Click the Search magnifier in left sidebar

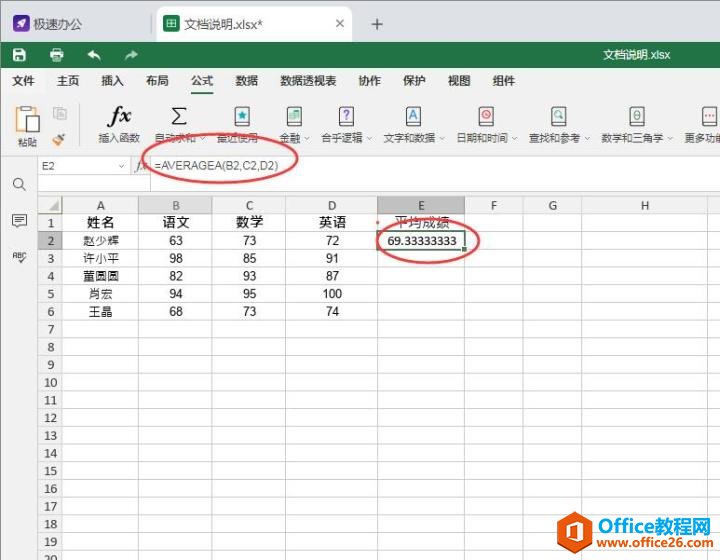click(x=19, y=185)
